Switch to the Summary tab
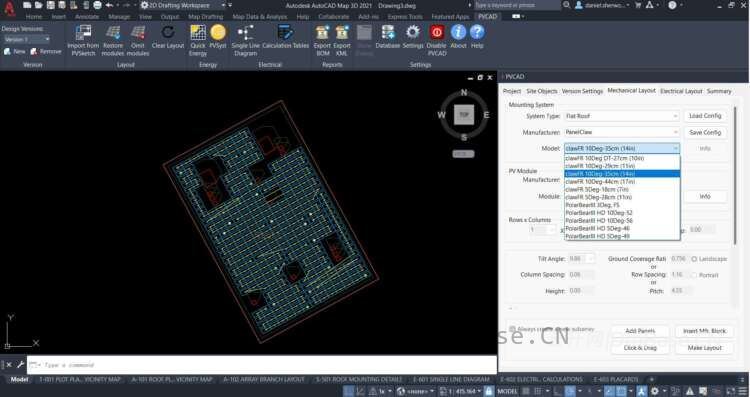 pos(719,91)
